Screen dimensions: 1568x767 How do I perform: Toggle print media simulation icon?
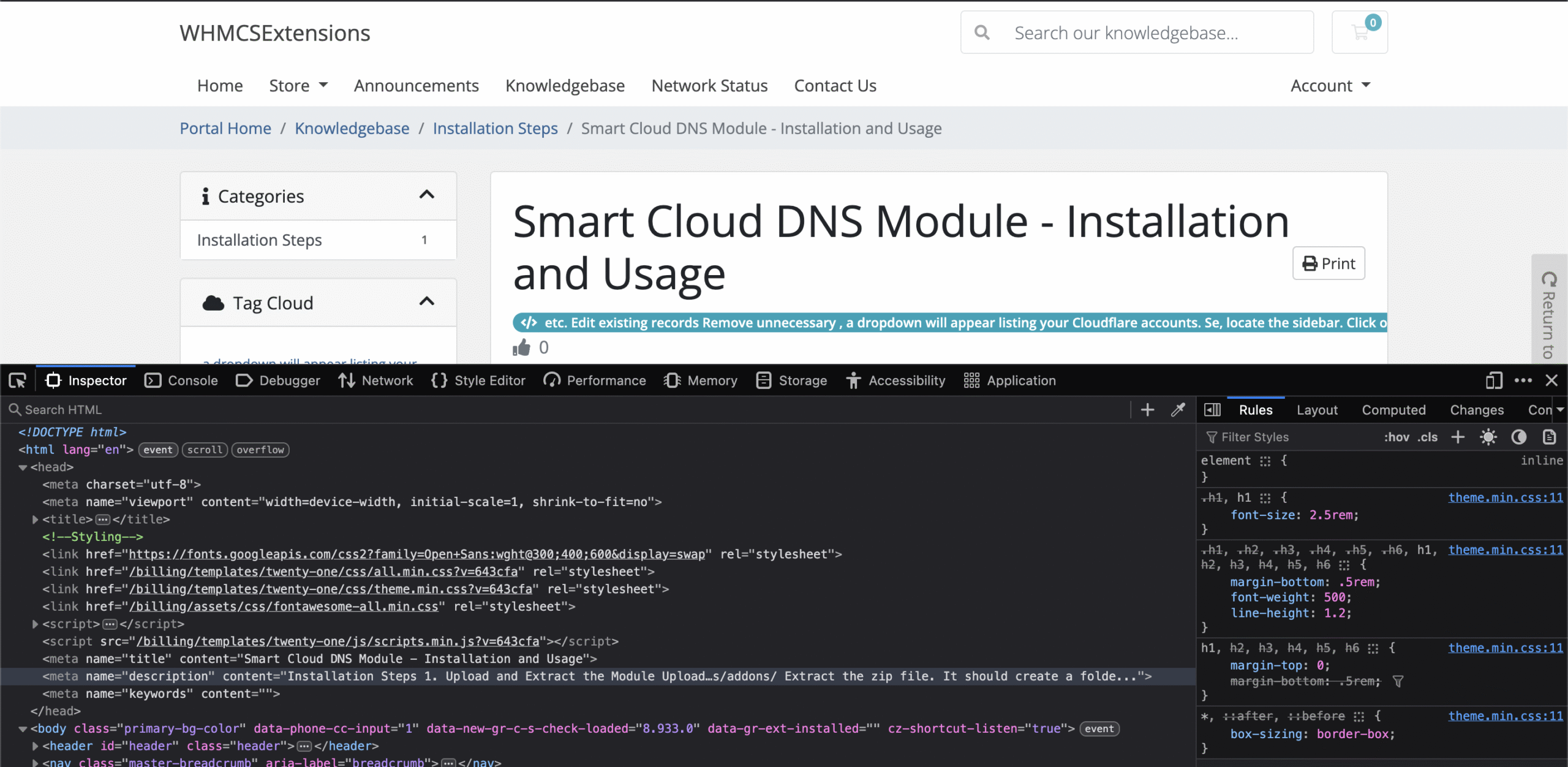tap(1549, 437)
